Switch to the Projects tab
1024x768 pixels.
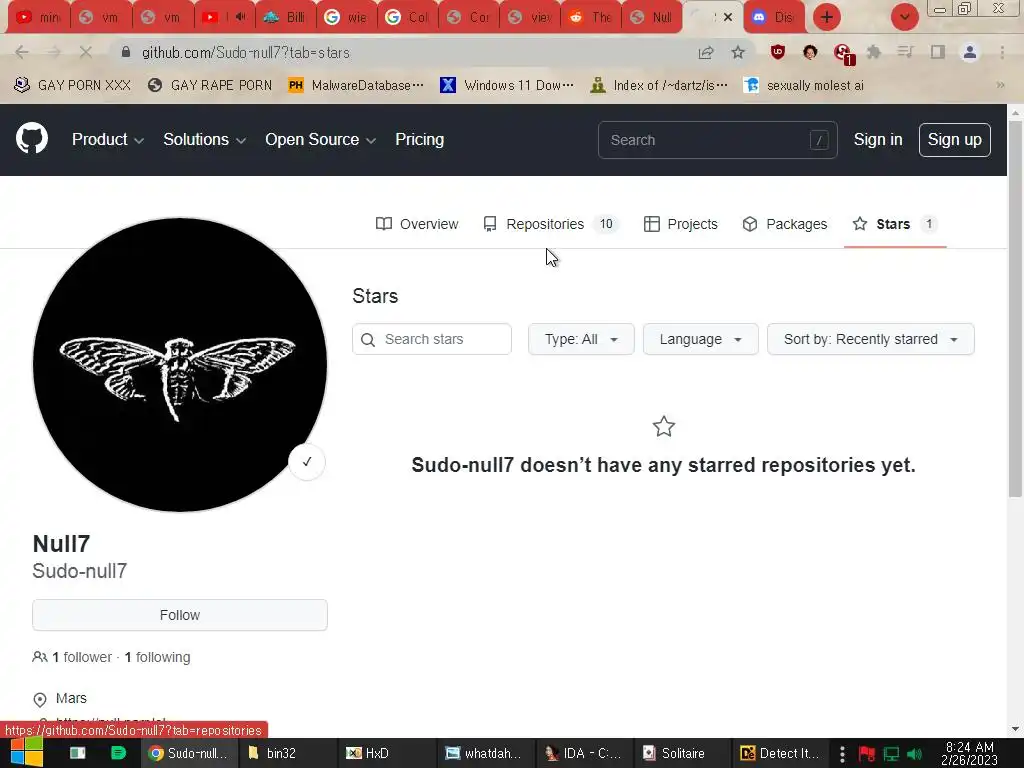pos(680,224)
